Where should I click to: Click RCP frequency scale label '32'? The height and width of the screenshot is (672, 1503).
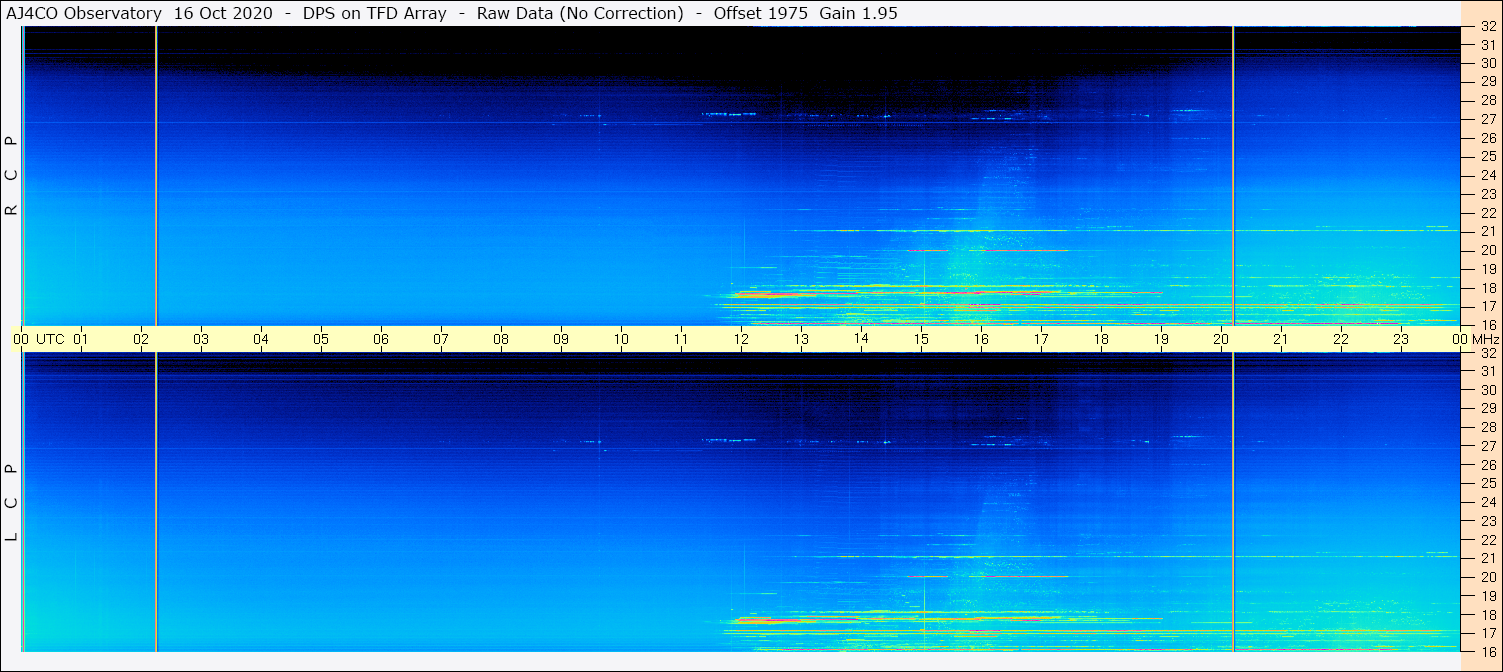pos(1488,27)
